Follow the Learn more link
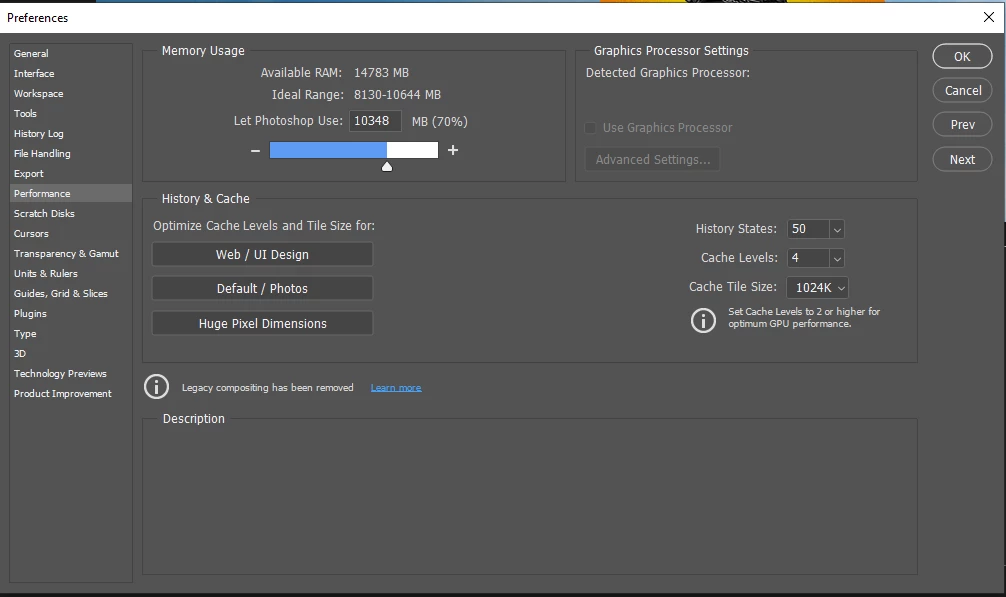 (396, 387)
